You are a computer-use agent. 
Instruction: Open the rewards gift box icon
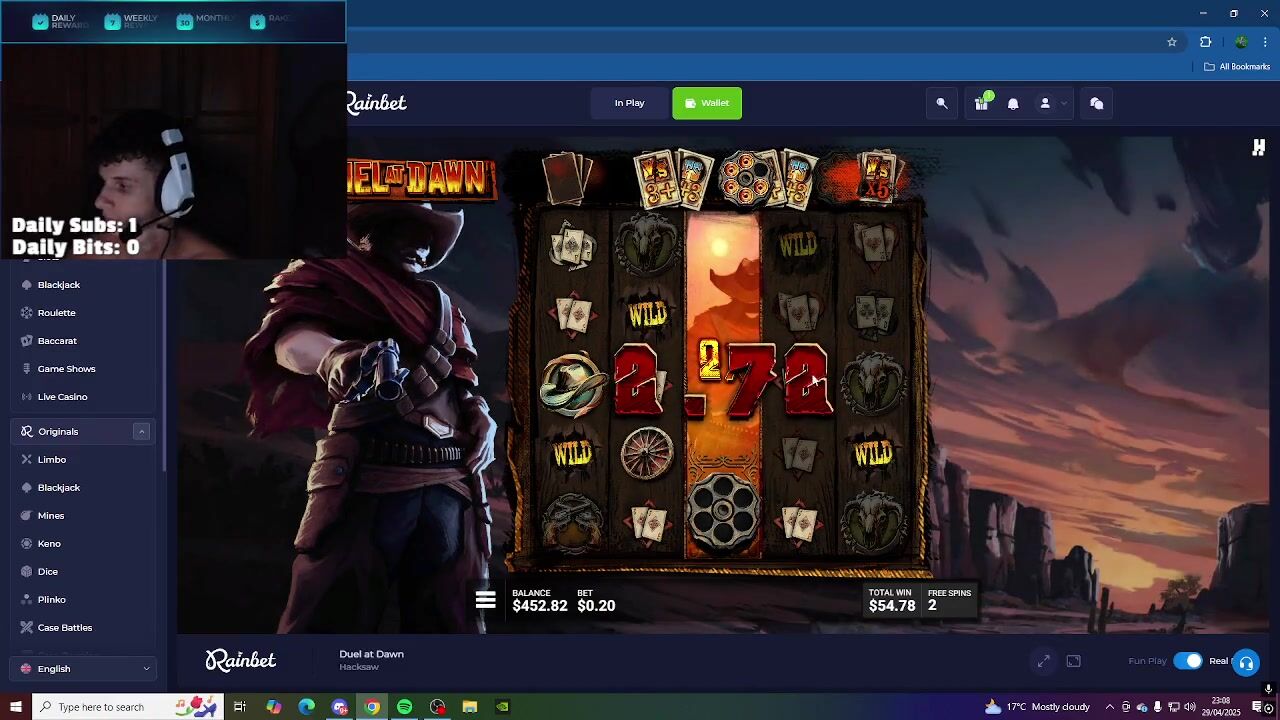coord(982,102)
